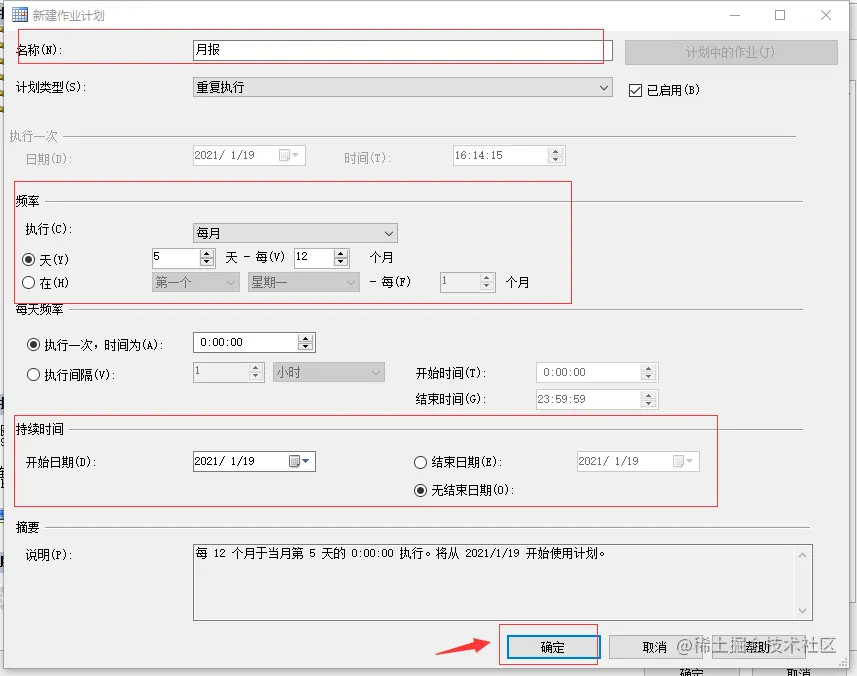Minimize the 新建作业计划 dialog window
857x676 pixels.
click(735, 15)
